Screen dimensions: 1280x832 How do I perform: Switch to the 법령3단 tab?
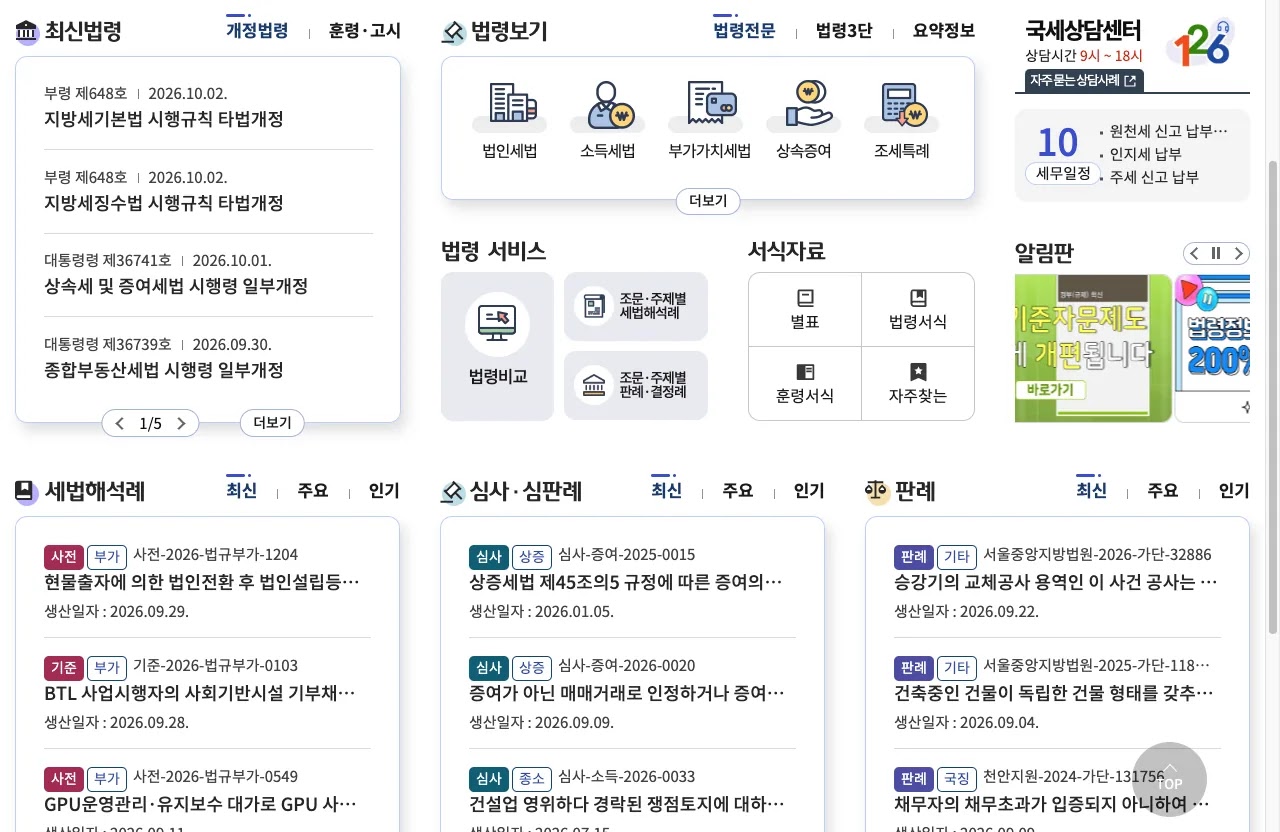[x=844, y=31]
